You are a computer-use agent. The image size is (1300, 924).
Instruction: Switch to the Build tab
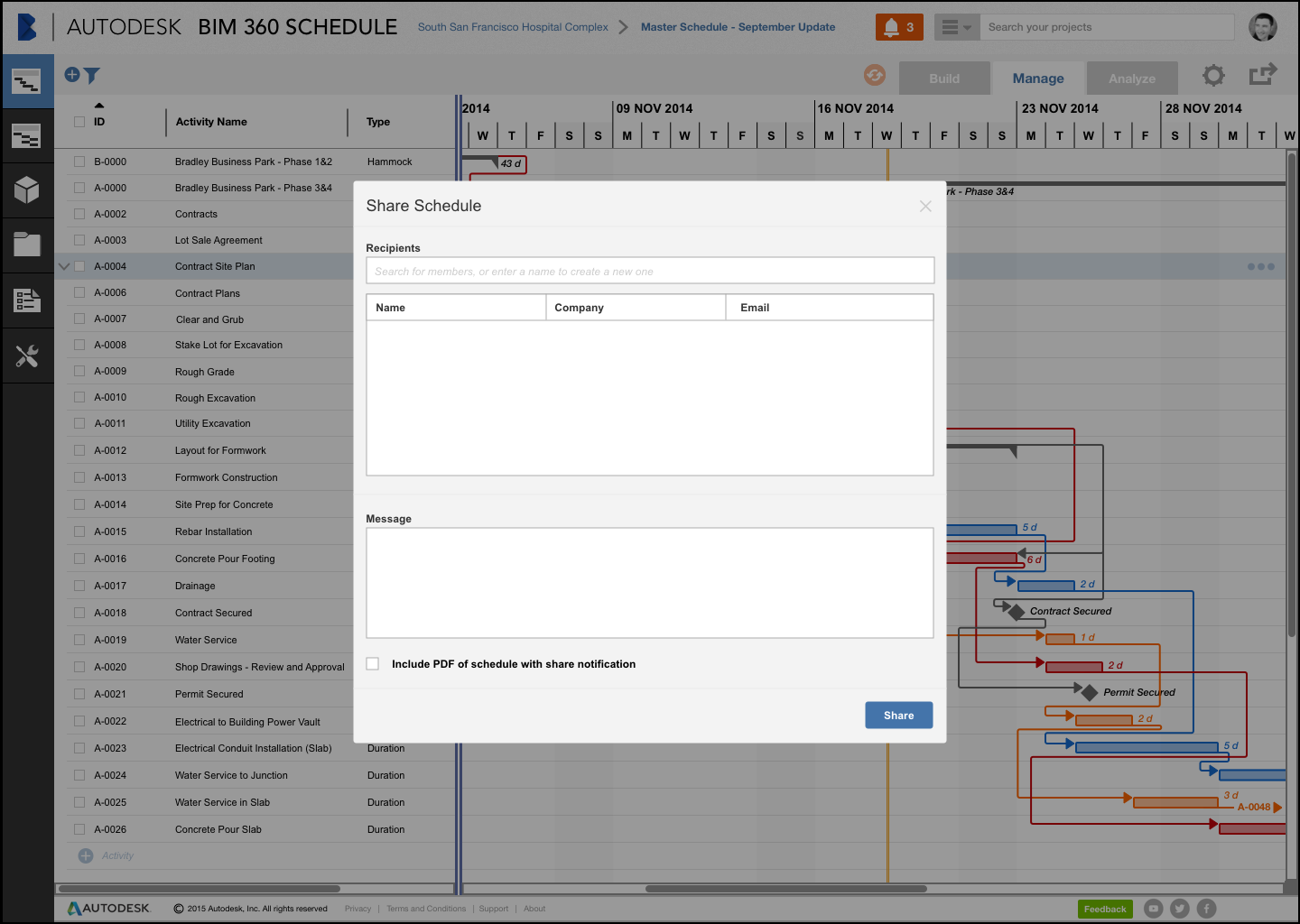(x=944, y=79)
